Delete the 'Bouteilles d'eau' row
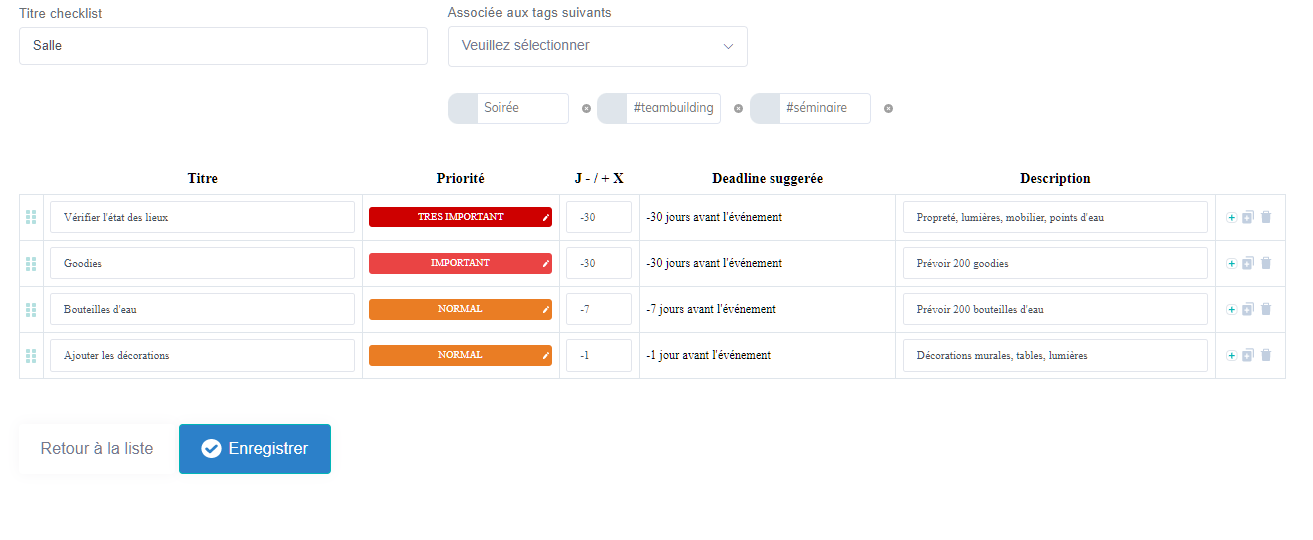Viewport: 1313px width, 540px height. (x=1266, y=309)
